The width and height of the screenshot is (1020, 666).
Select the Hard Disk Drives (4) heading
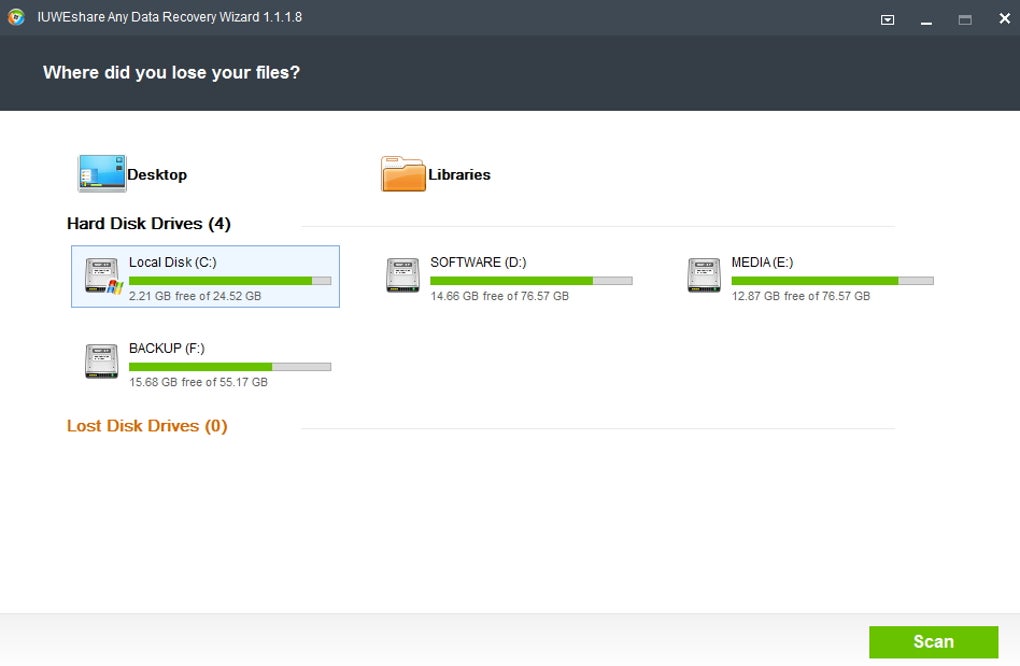click(x=149, y=224)
